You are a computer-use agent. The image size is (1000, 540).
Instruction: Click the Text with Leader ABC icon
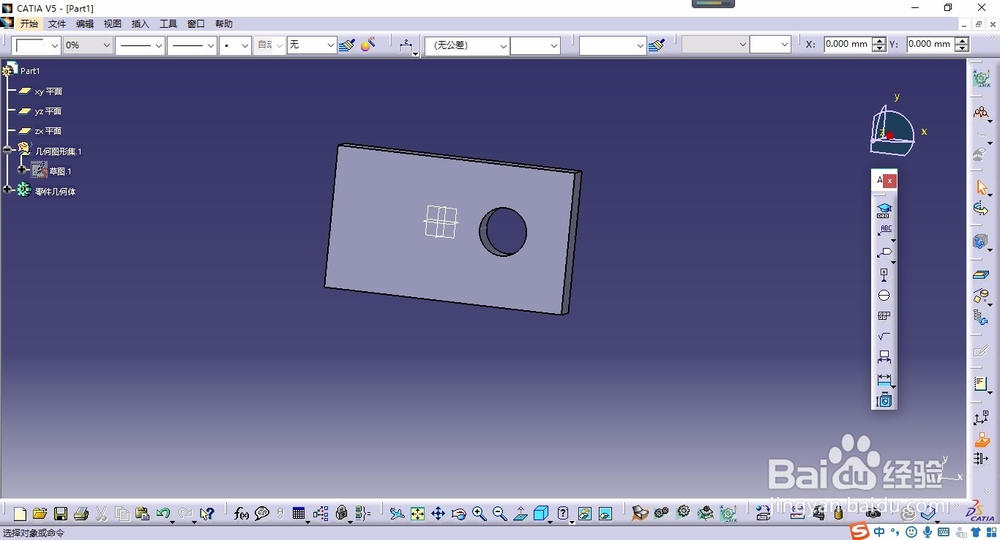[x=884, y=230]
